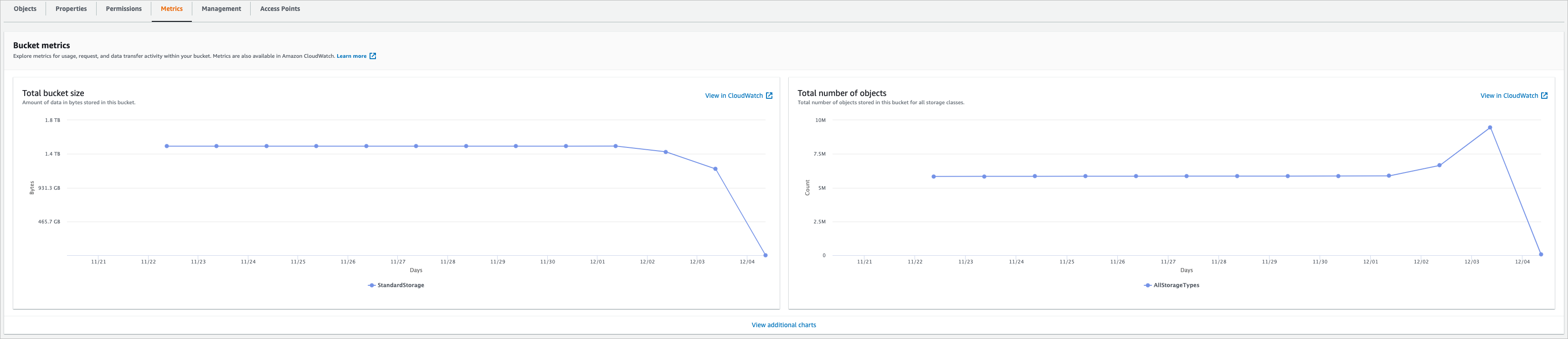
Task: Select the last data point in objects chart
Action: coord(1541,254)
